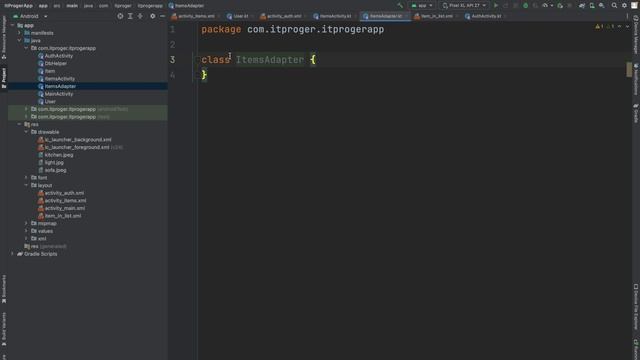
Task: Expand Gradle Scripts node
Action: (x=13, y=254)
